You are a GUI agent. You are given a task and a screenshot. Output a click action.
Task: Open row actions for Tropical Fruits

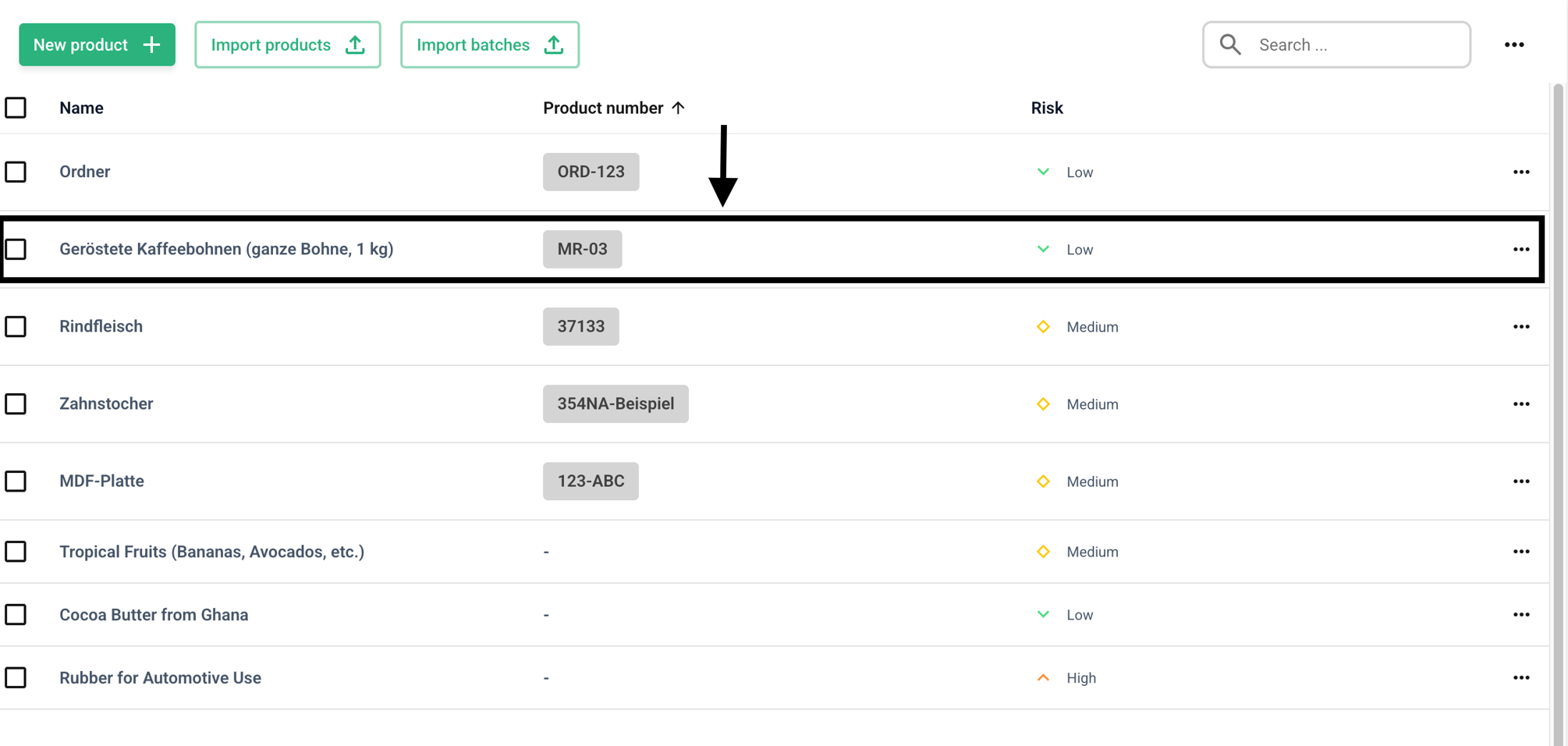coord(1521,552)
